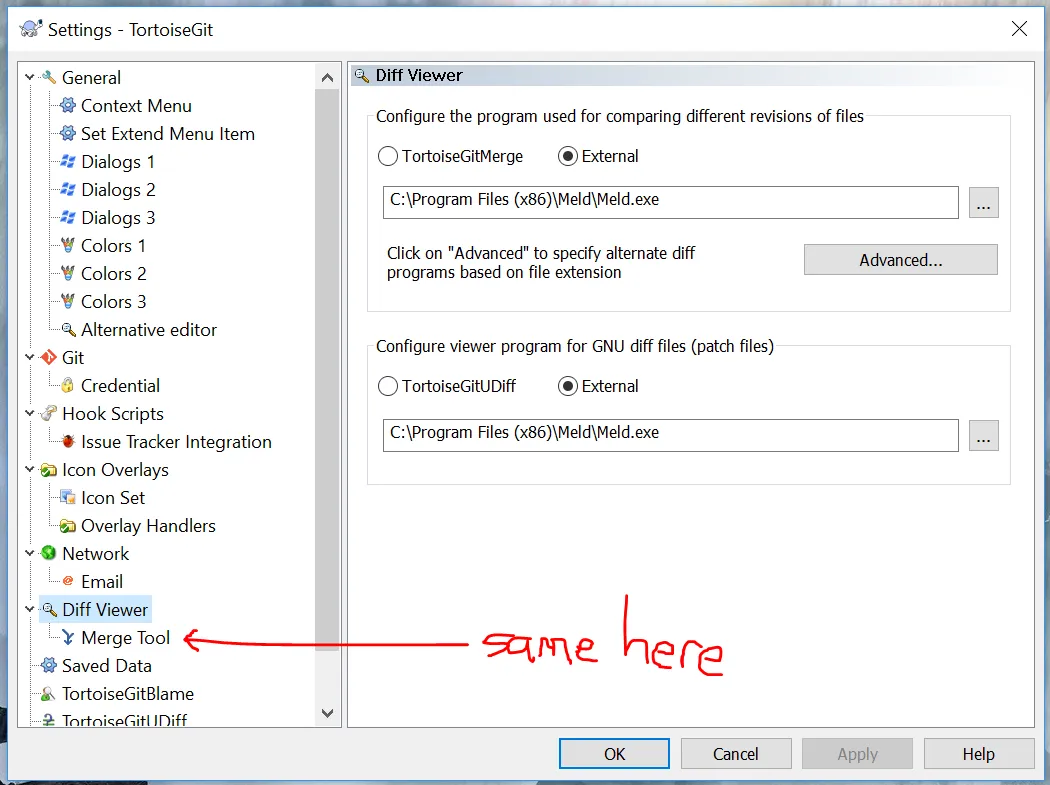Click the Dialogs 1 window icon
Screen dimensions: 1050x785
coord(68,161)
